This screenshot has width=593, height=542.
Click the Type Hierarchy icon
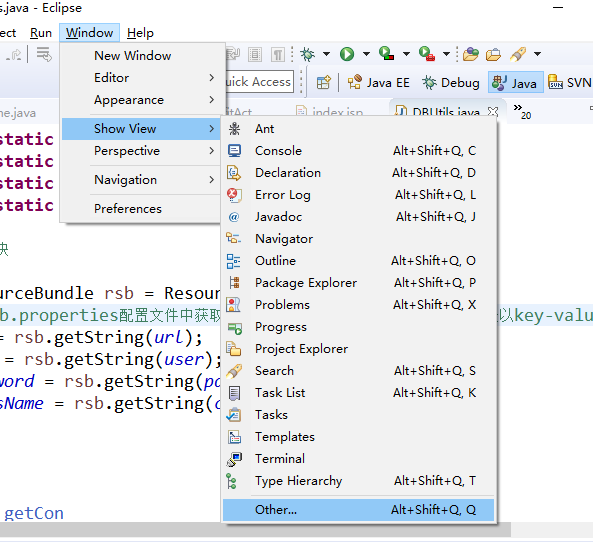(x=231, y=481)
